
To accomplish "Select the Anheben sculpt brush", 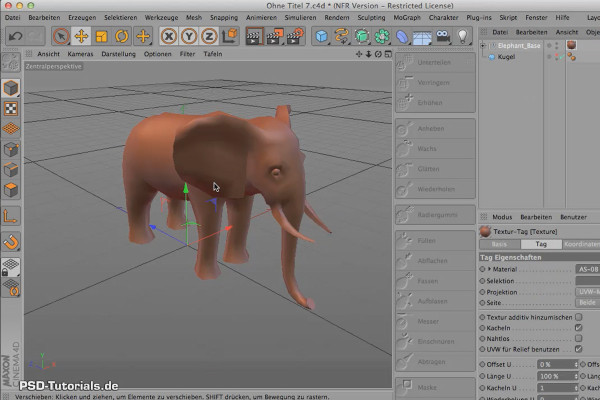I will 435,129.
